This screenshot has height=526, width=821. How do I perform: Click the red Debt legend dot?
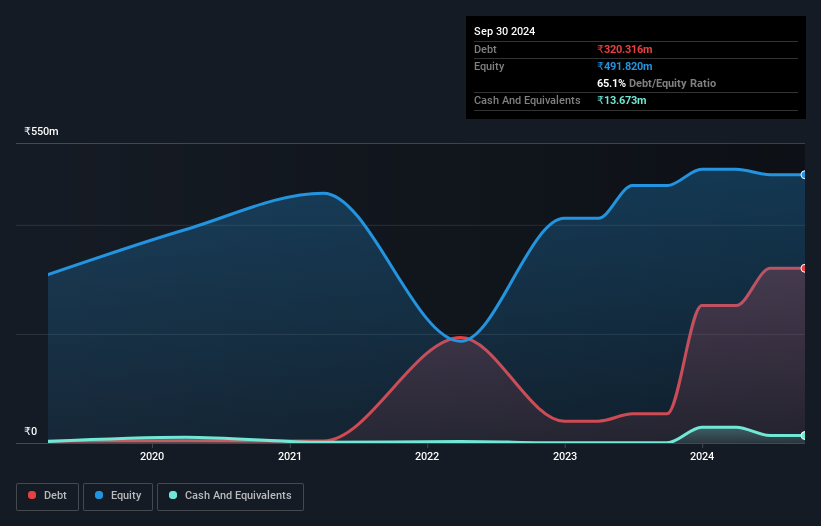(x=32, y=495)
